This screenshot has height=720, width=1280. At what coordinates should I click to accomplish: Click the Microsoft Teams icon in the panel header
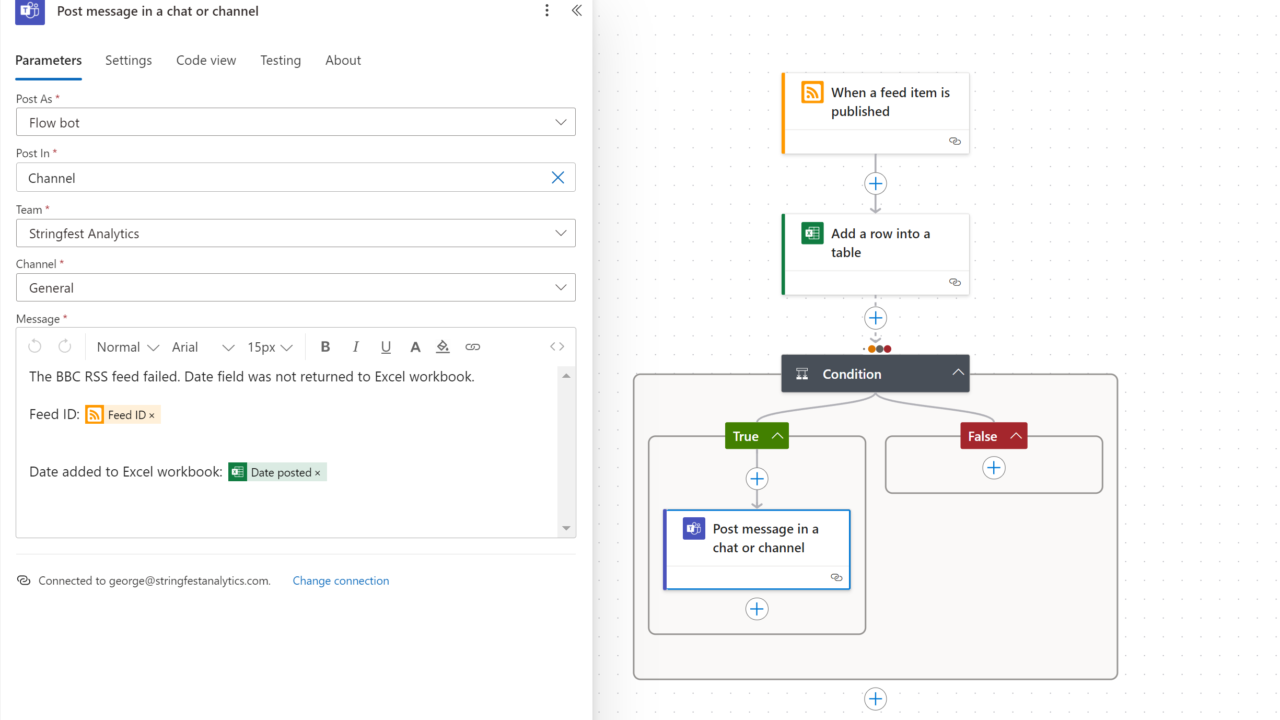[x=30, y=12]
